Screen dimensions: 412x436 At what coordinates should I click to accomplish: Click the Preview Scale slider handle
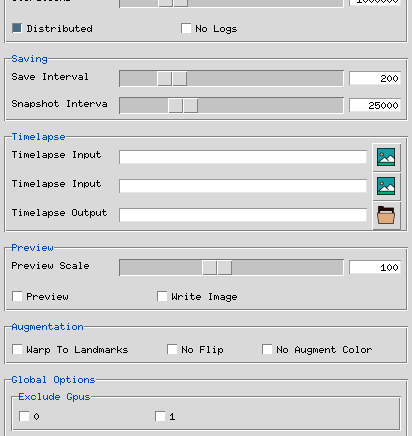[x=217, y=268]
